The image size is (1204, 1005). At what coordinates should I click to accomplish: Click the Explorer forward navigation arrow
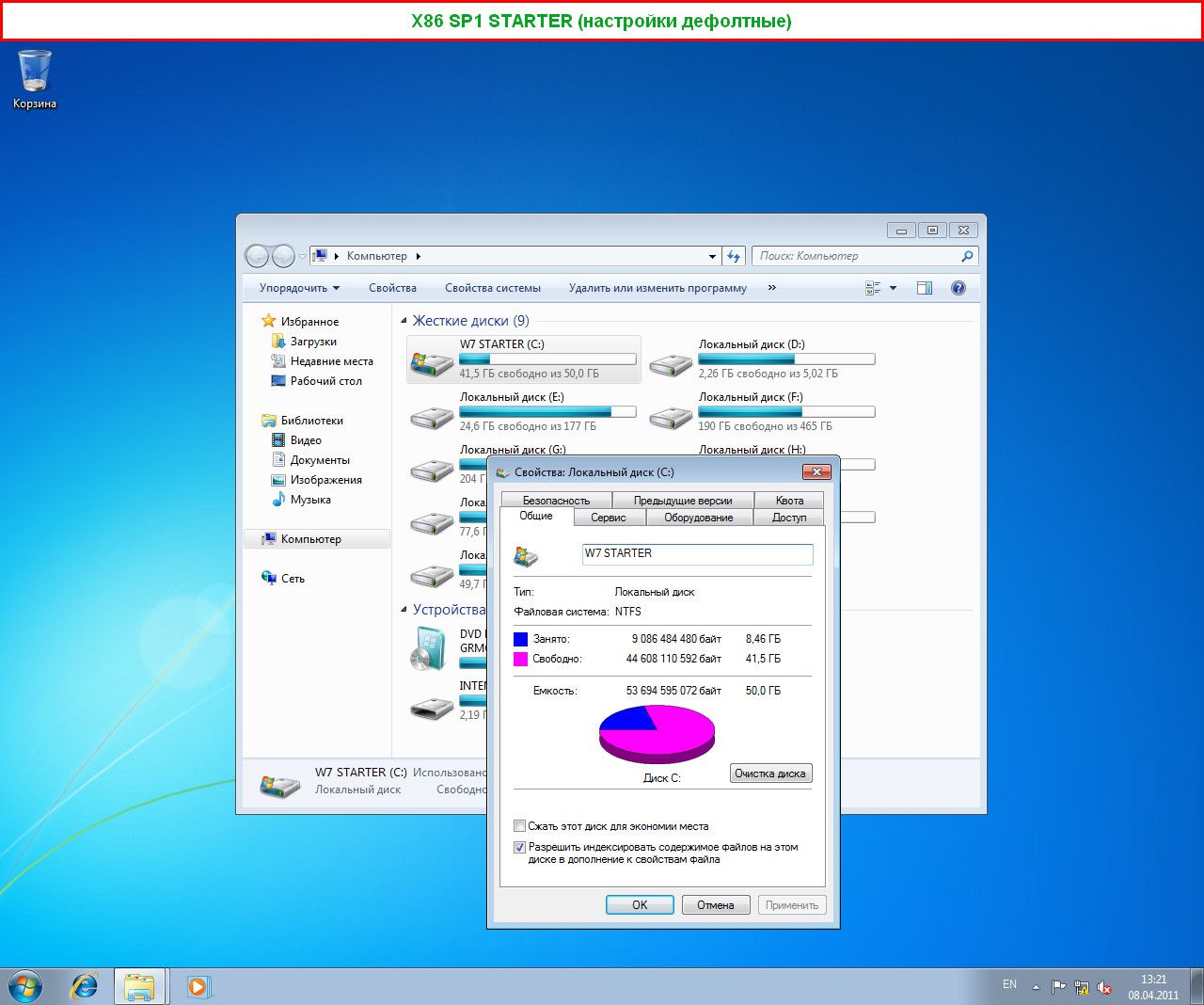pos(283,256)
